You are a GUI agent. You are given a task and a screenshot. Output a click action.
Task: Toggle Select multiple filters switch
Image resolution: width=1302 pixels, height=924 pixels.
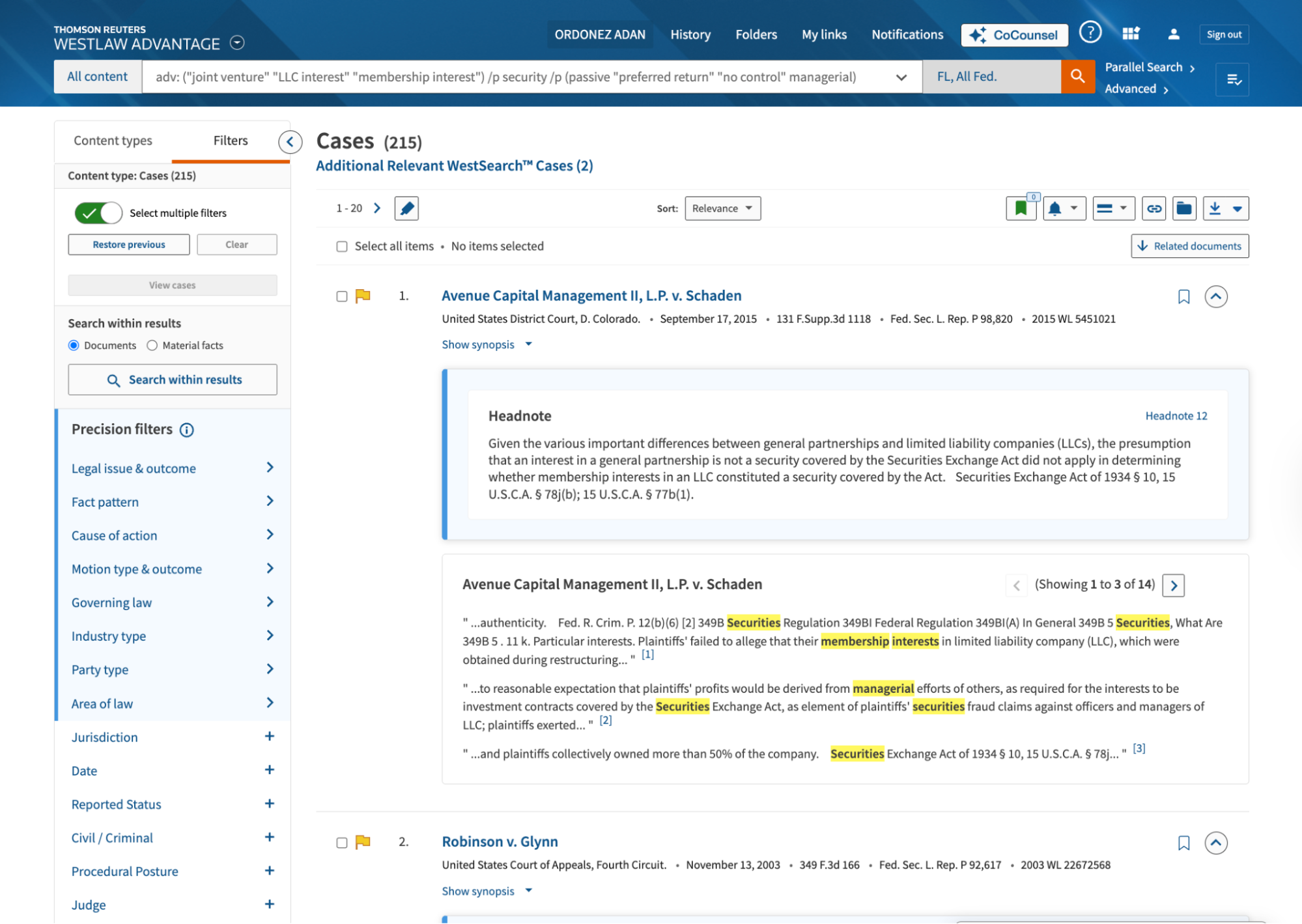98,213
